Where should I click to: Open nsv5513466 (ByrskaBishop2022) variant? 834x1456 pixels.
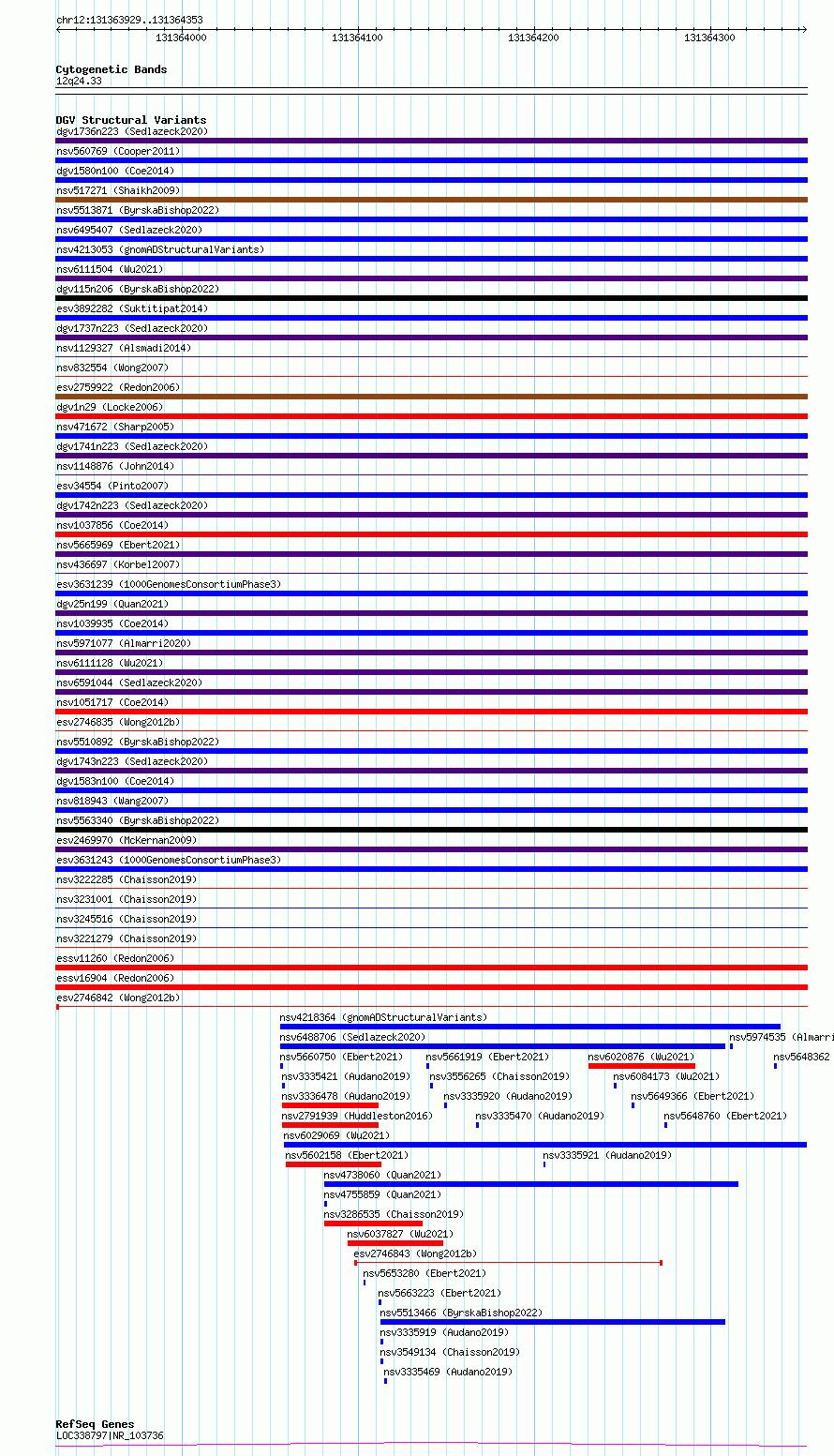click(x=461, y=1313)
